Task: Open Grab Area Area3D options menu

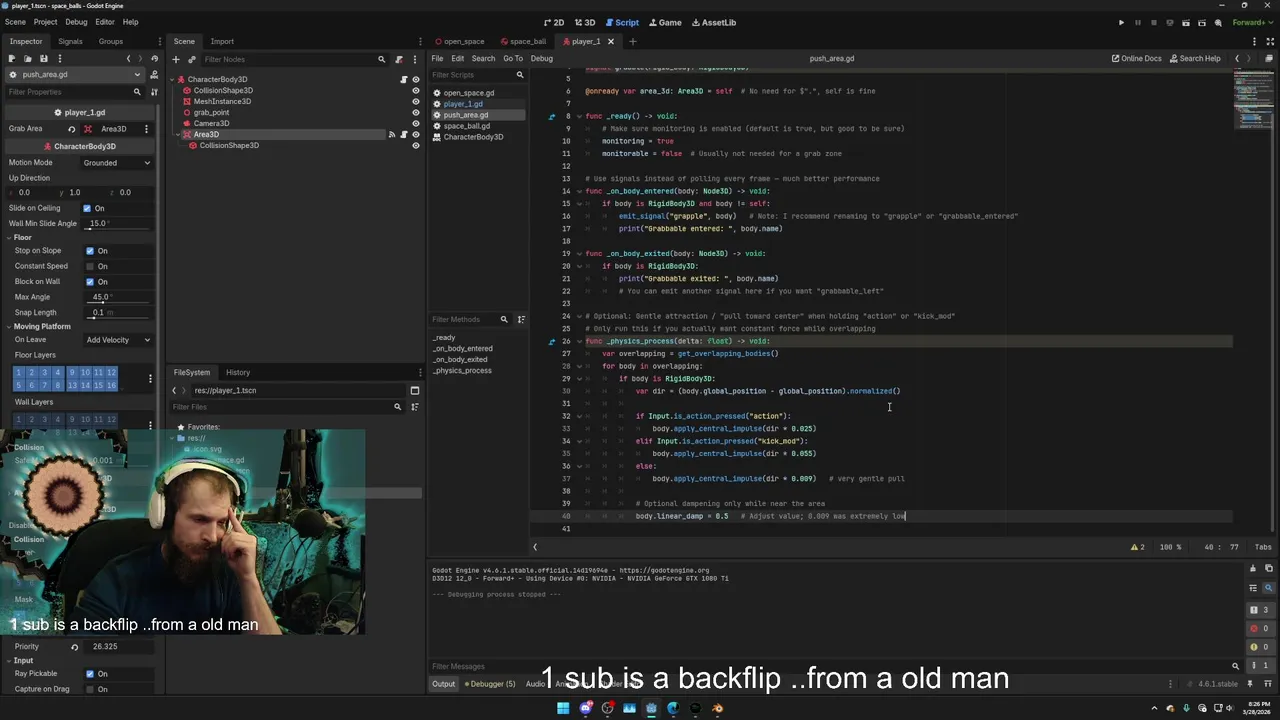Action: point(146,129)
